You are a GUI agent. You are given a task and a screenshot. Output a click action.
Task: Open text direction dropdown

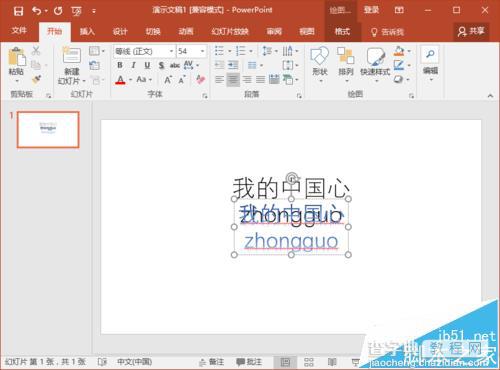(x=290, y=51)
